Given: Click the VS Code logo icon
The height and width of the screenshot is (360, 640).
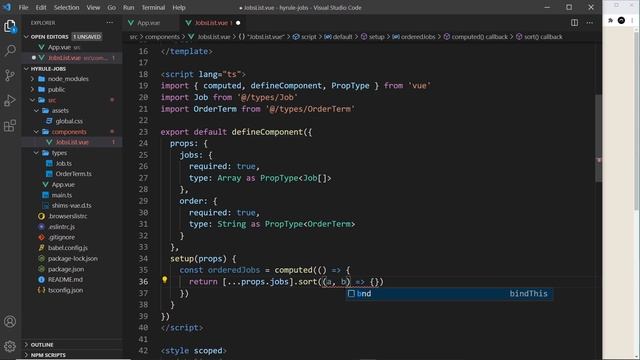Looking at the screenshot, I should 7,7.
